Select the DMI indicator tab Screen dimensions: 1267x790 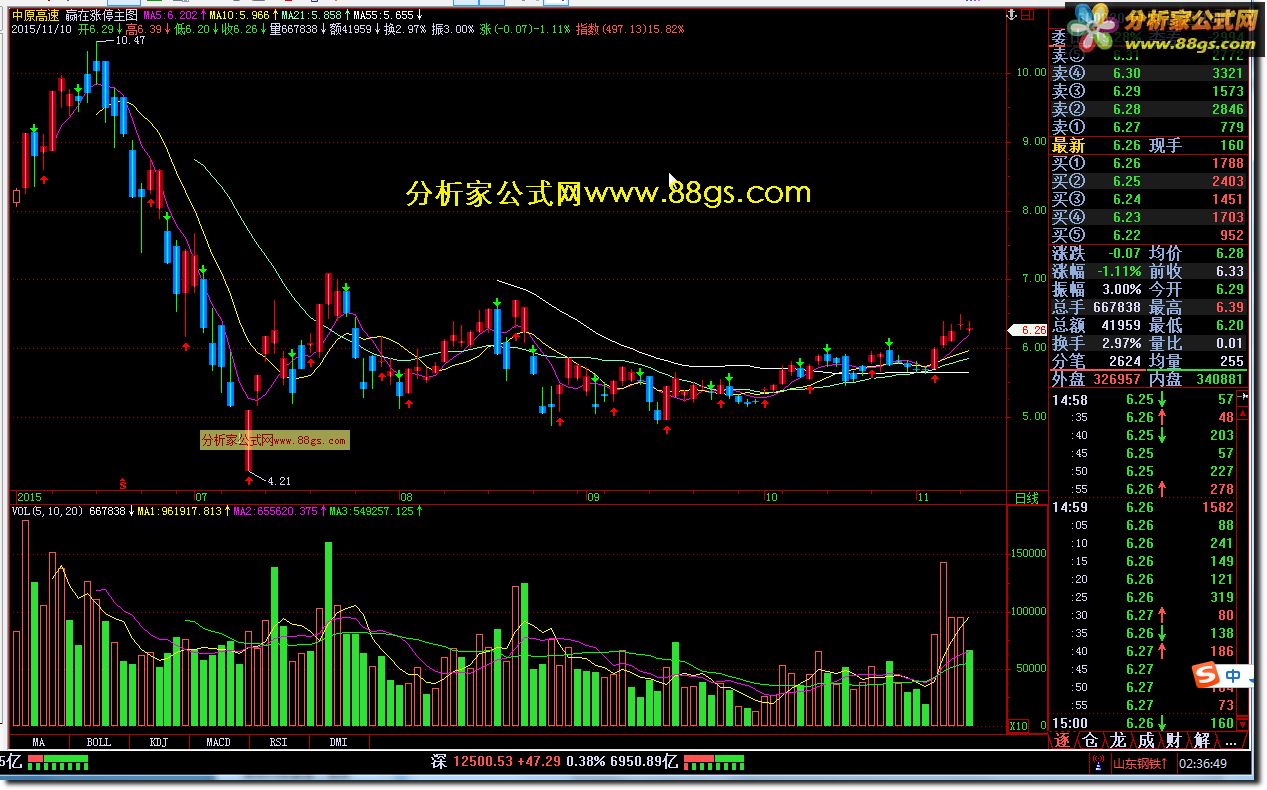pyautogui.click(x=338, y=742)
